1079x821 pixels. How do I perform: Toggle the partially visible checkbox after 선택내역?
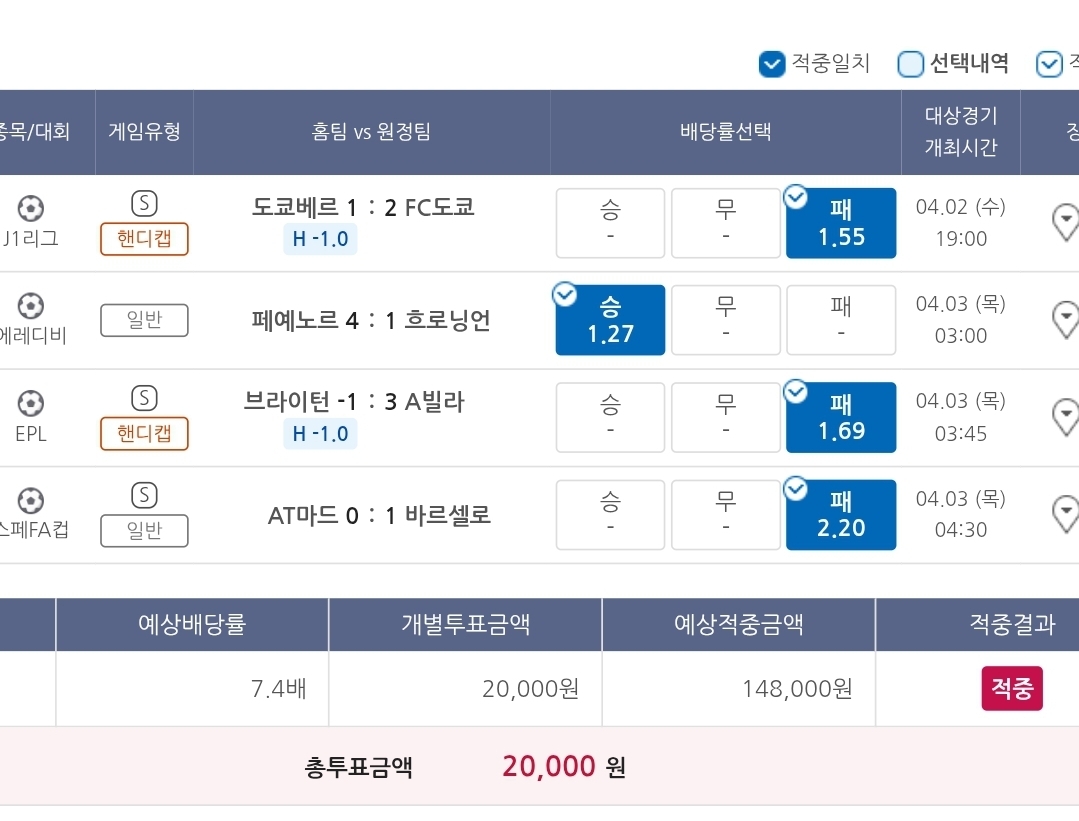pos(1049,64)
